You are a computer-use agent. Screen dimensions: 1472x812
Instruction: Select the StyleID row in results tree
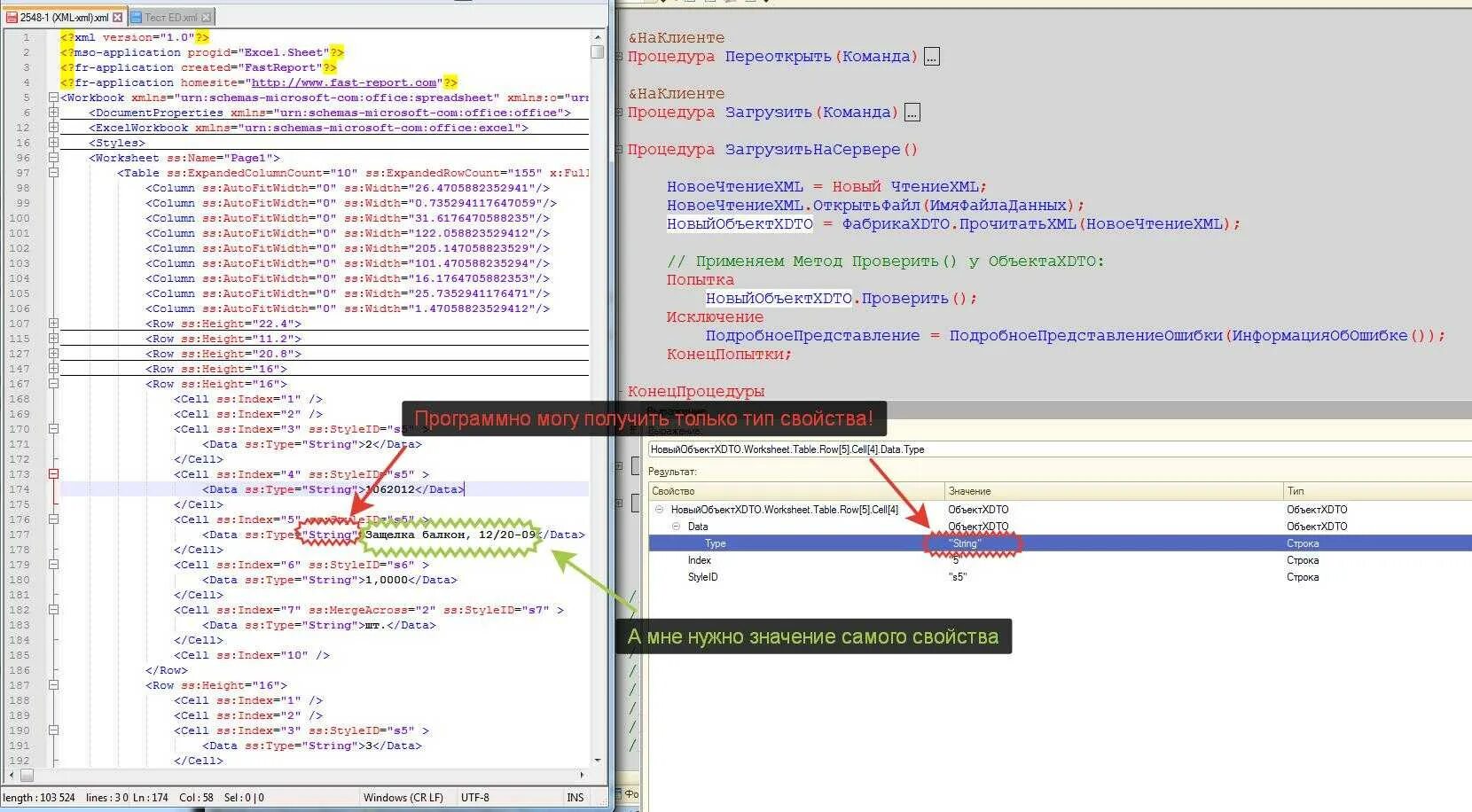1060,577
